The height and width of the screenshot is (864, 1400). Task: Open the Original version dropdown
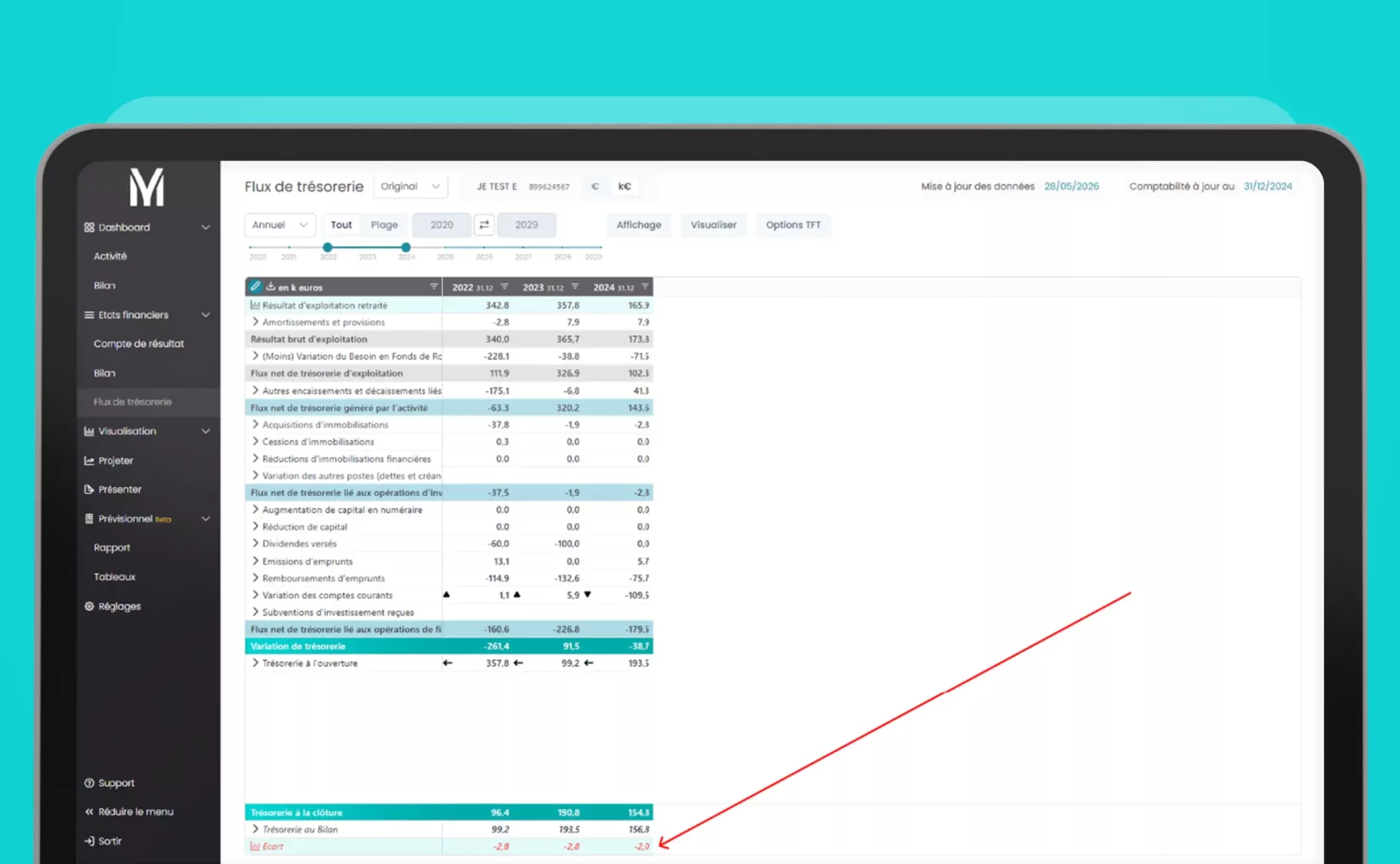coord(411,186)
